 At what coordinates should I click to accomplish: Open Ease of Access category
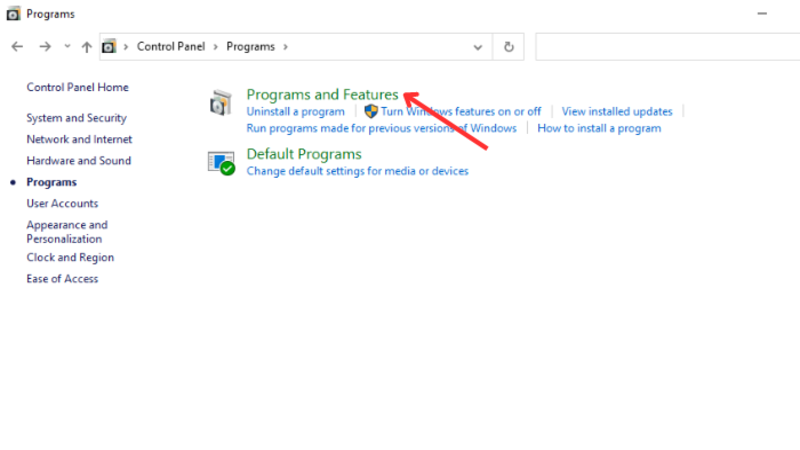click(62, 279)
